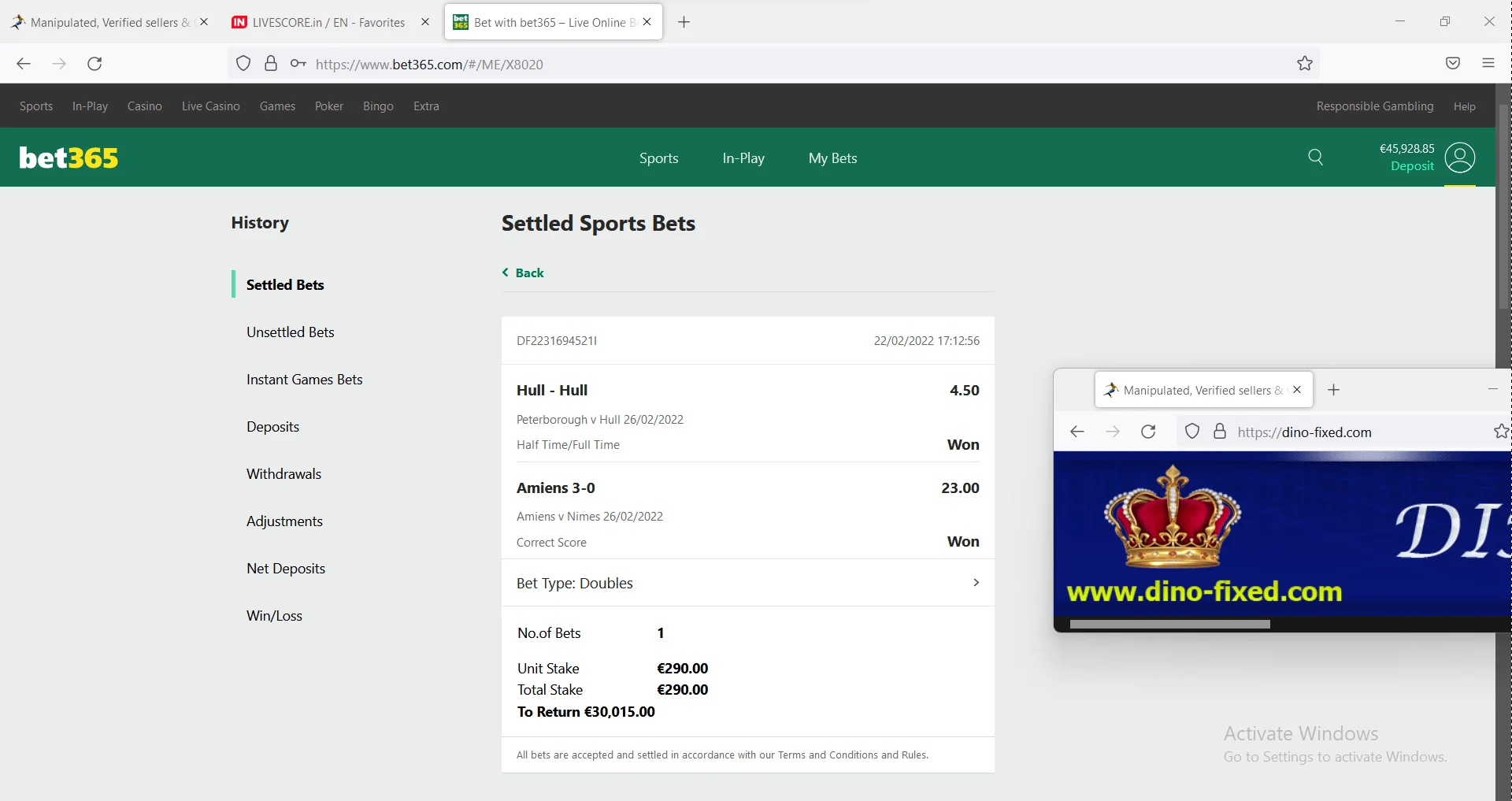Viewport: 1512px width, 801px height.
Task: Close the LIVESCORE.in Favorites tab
Action: [x=425, y=22]
